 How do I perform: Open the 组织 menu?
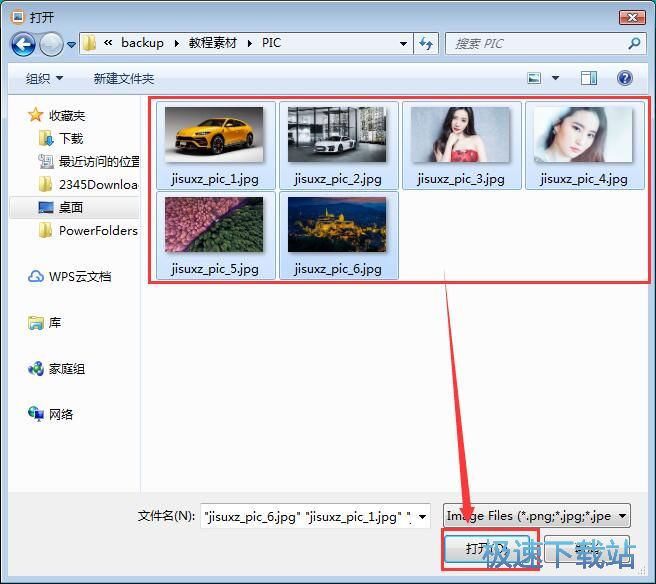point(44,78)
